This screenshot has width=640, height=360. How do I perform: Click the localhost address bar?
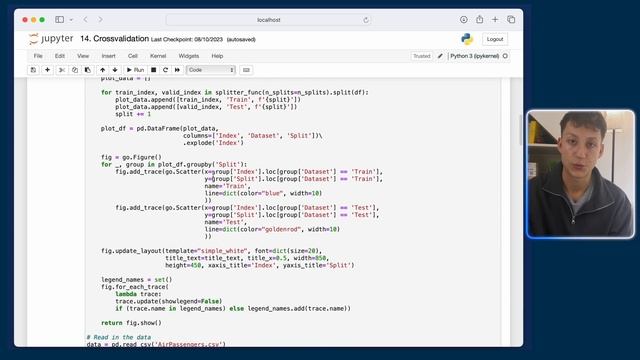269,20
